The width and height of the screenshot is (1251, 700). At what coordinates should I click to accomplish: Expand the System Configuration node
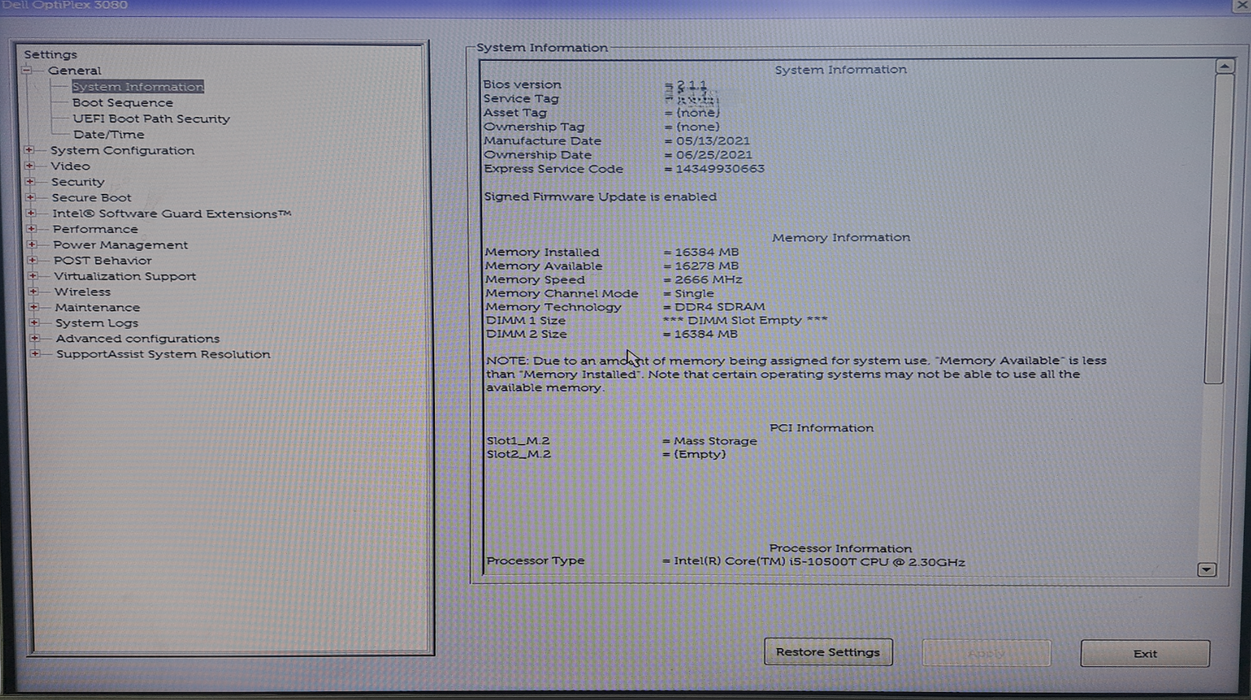tap(29, 151)
